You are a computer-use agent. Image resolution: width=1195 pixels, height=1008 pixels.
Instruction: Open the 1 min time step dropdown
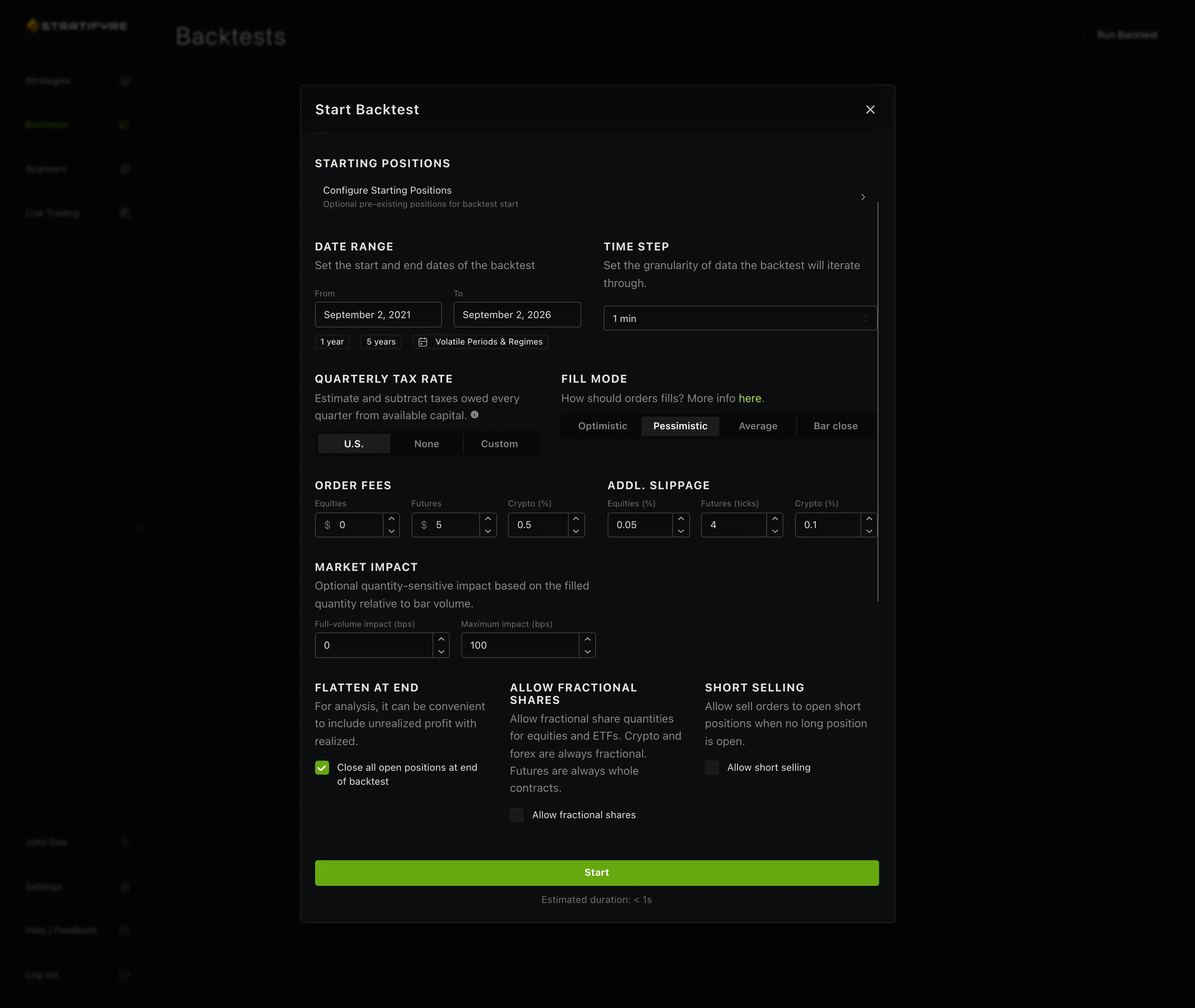coord(739,318)
